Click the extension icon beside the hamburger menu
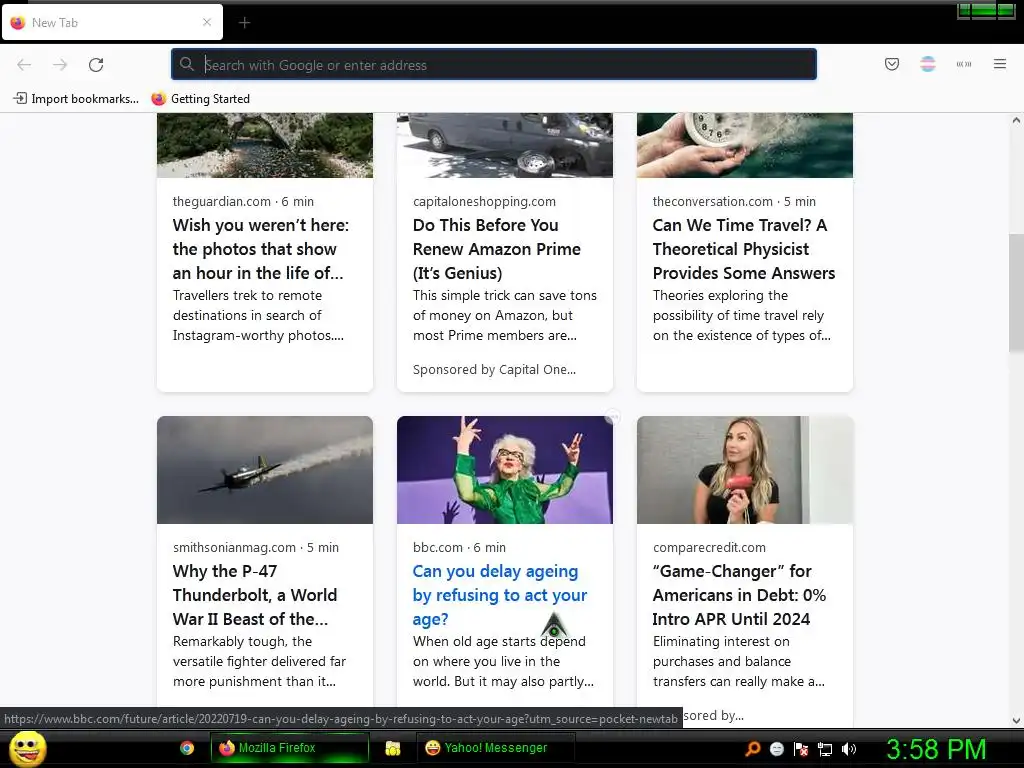The width and height of the screenshot is (1024, 768). pyautogui.click(x=964, y=64)
